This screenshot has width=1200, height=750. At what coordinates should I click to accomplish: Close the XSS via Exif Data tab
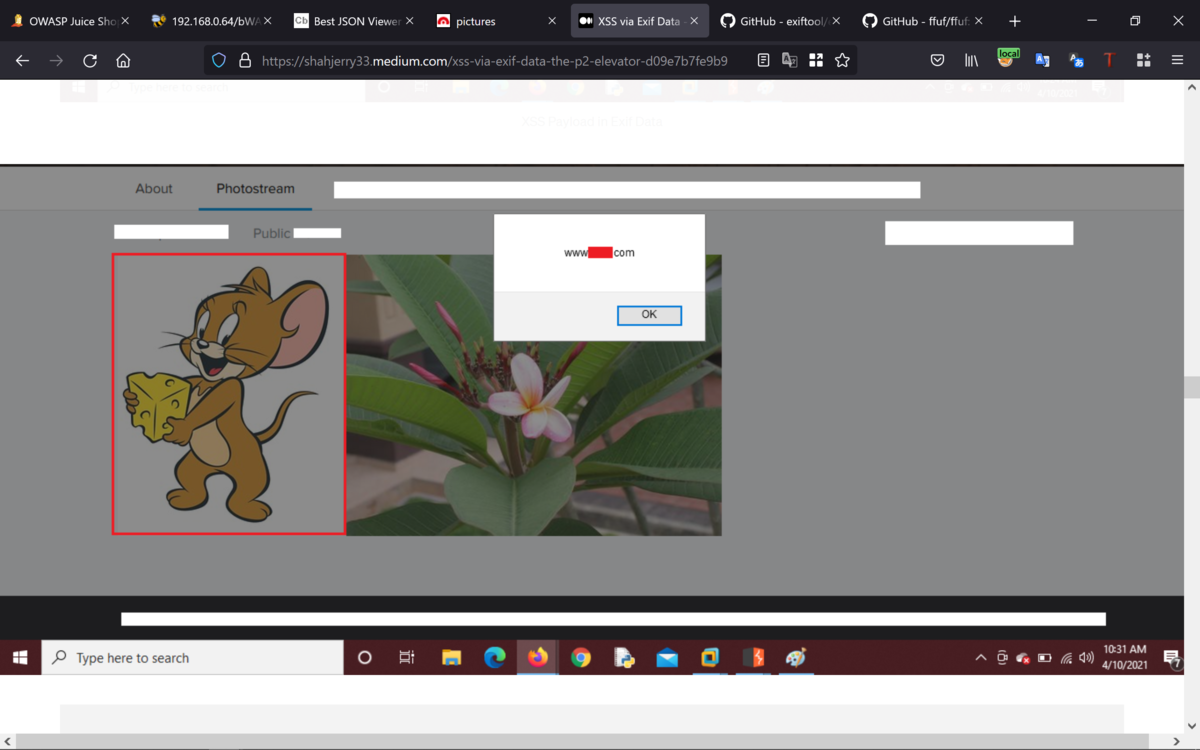tap(694, 21)
